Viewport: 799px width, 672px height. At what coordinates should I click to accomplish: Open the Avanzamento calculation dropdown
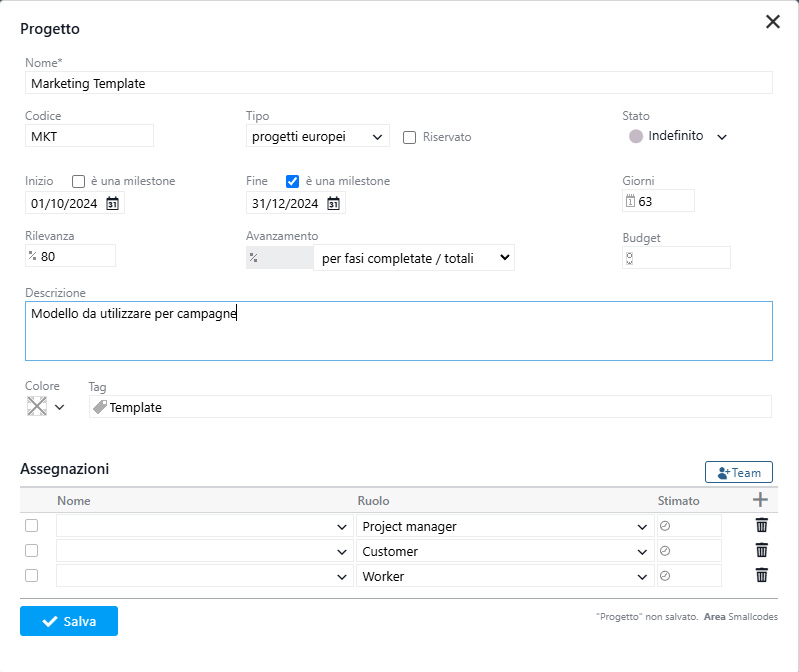coord(413,258)
